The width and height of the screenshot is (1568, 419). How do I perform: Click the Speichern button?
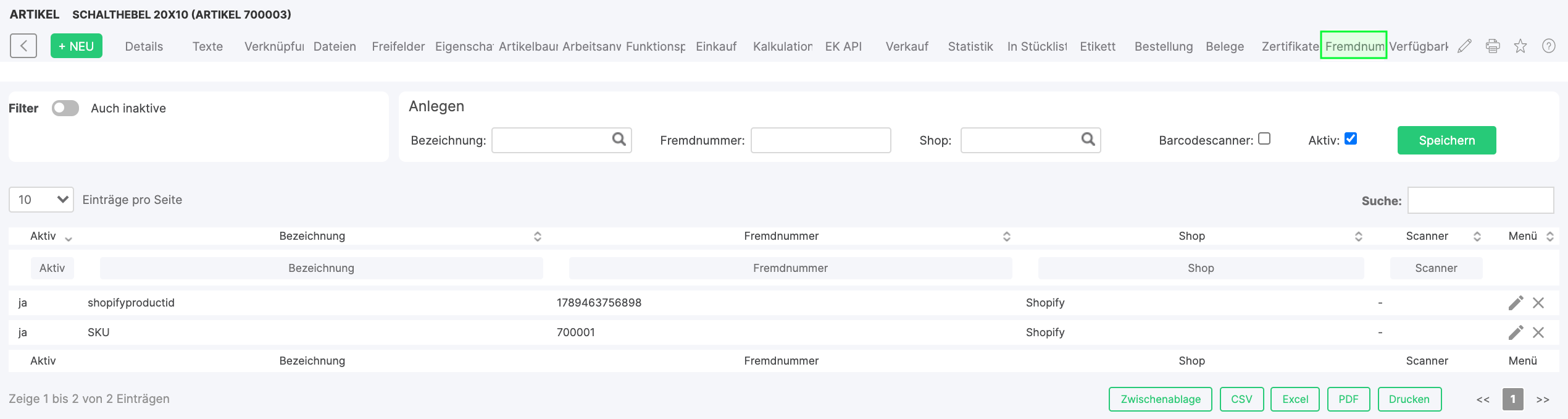[x=1446, y=140]
